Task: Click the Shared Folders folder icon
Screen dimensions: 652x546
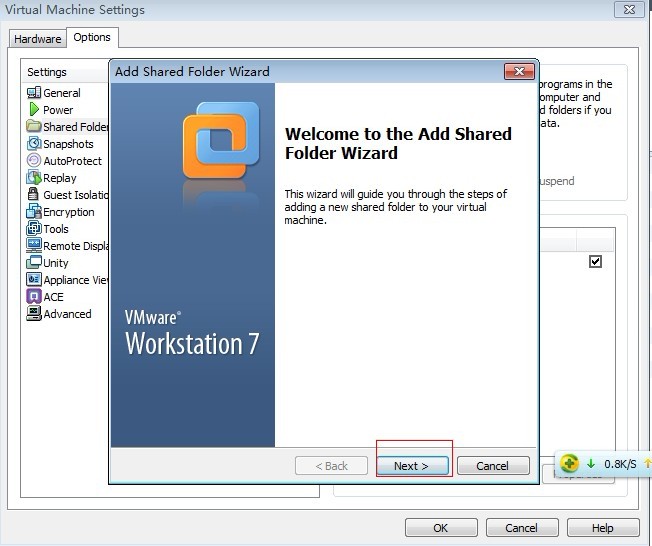Action: coord(34,126)
